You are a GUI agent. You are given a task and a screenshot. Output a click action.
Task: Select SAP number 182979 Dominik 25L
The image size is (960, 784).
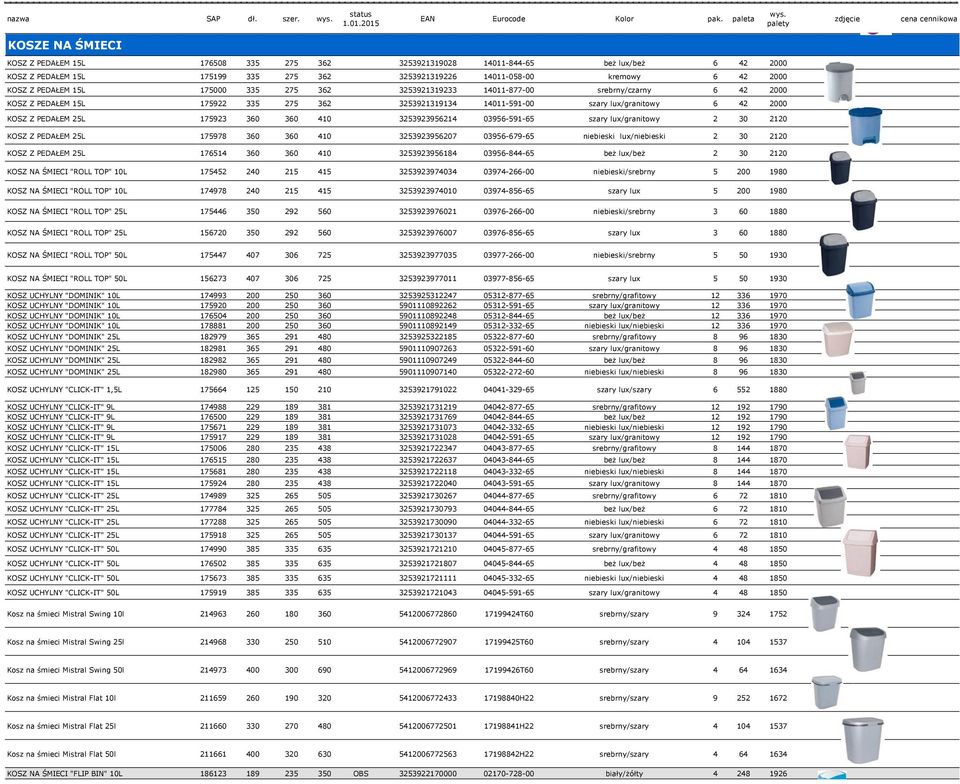tap(213, 337)
